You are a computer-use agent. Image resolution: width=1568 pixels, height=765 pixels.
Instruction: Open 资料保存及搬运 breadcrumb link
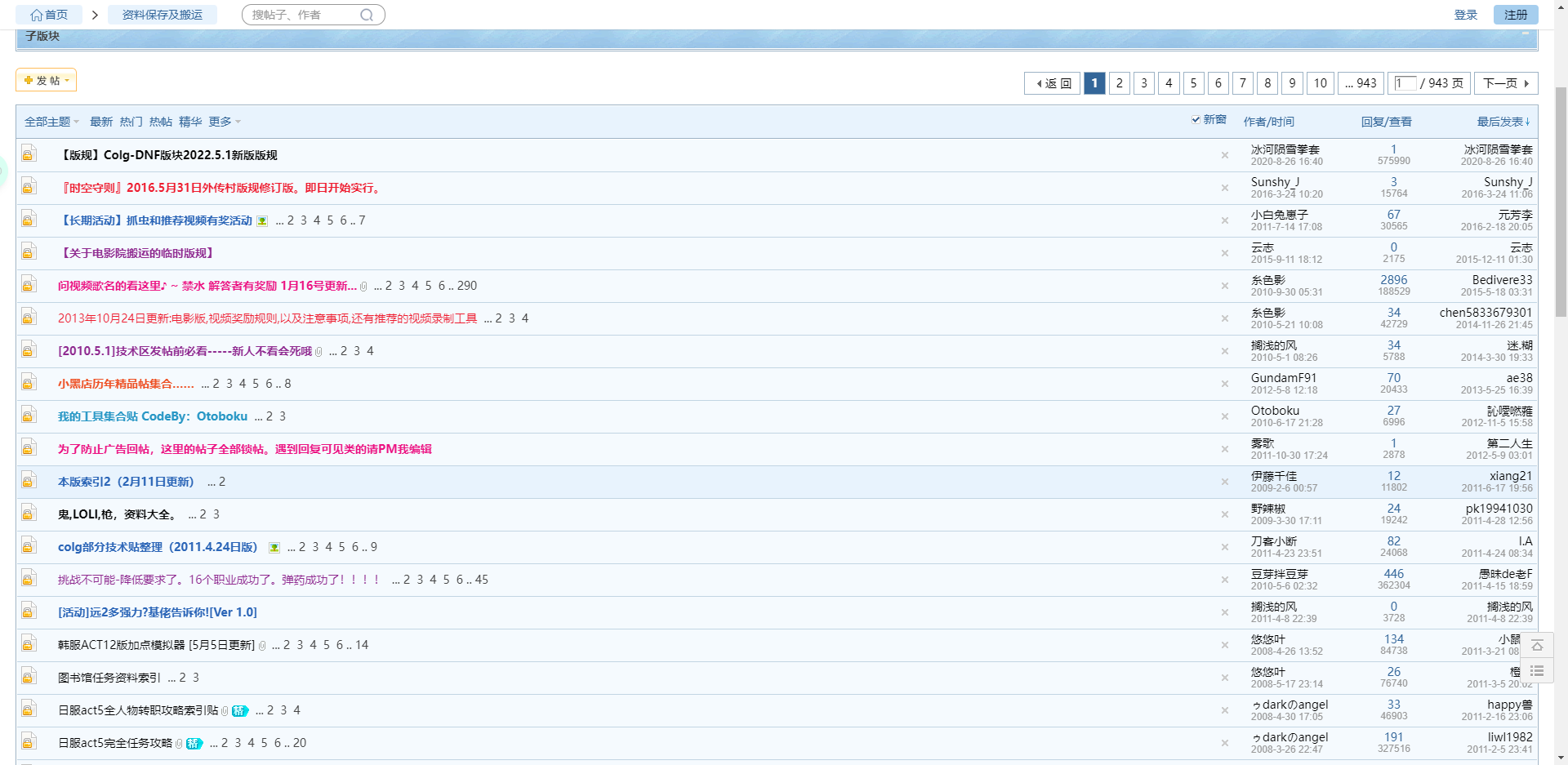[x=163, y=15]
